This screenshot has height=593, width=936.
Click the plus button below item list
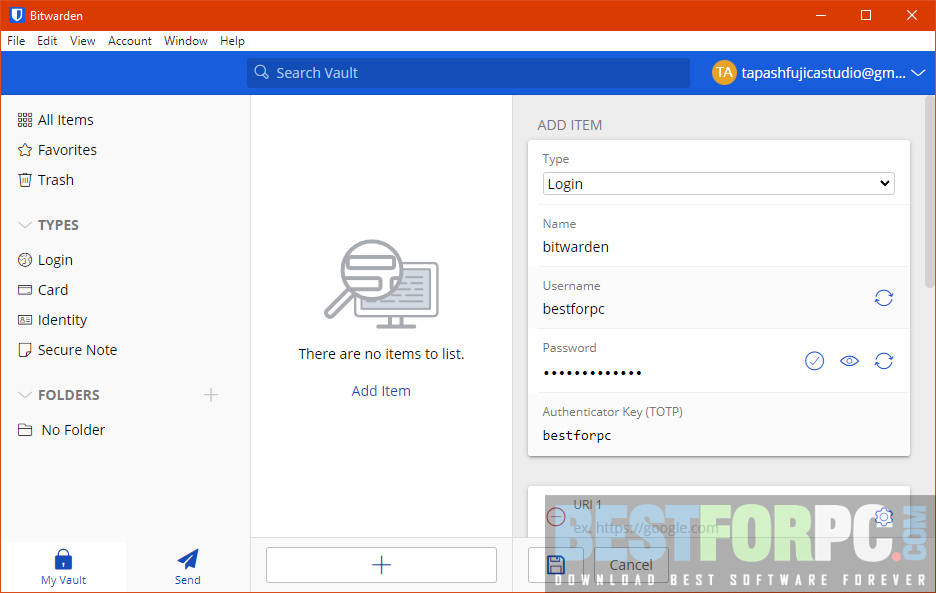click(x=381, y=564)
